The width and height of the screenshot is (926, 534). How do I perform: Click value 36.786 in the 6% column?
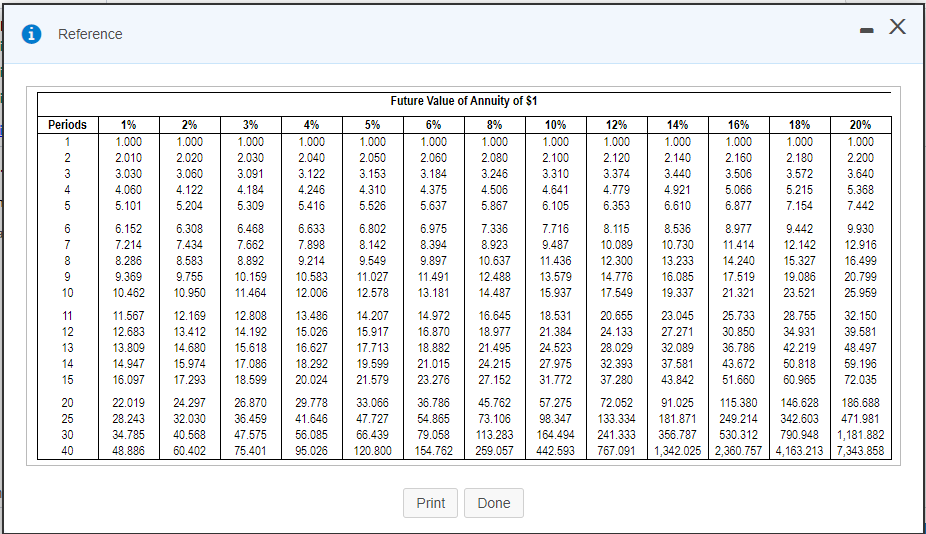click(x=433, y=403)
